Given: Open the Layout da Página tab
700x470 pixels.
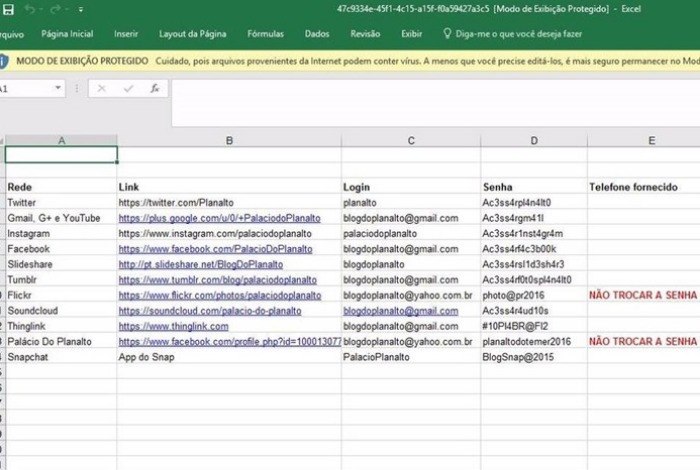Looking at the screenshot, I should (192, 33).
